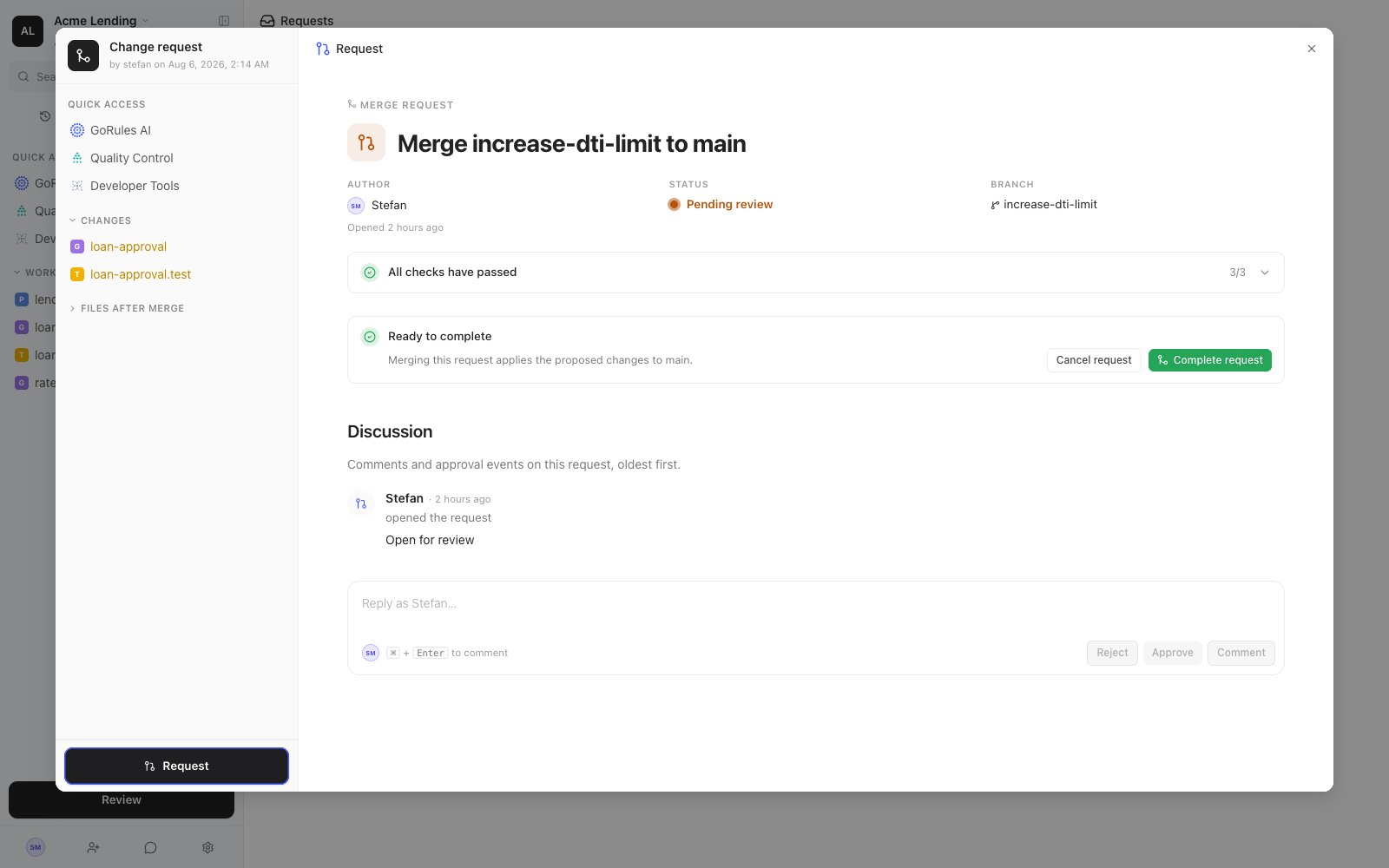
Task: Click the SM avatar in the reply box
Action: pos(371,653)
